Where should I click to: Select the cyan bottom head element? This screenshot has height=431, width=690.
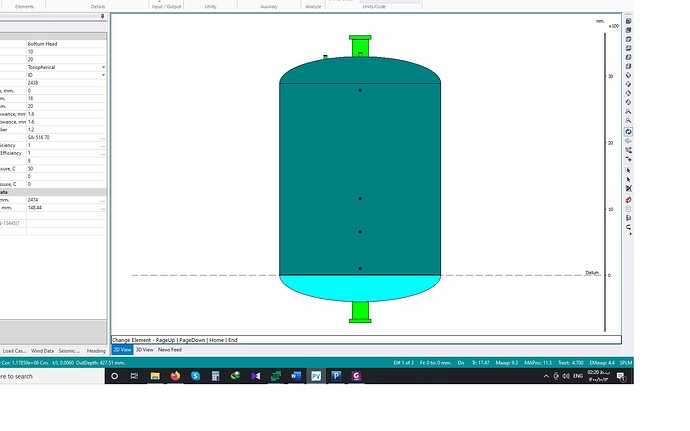pos(360,288)
